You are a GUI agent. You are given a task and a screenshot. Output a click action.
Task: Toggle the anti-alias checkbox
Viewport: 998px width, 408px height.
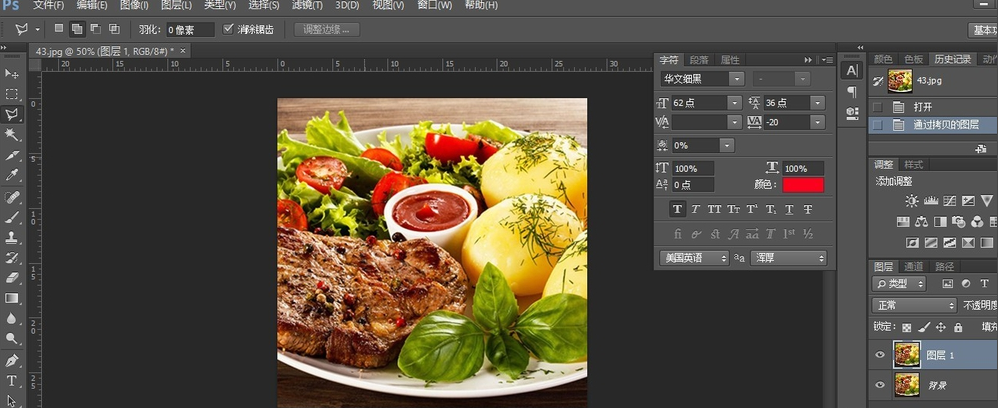click(x=228, y=29)
